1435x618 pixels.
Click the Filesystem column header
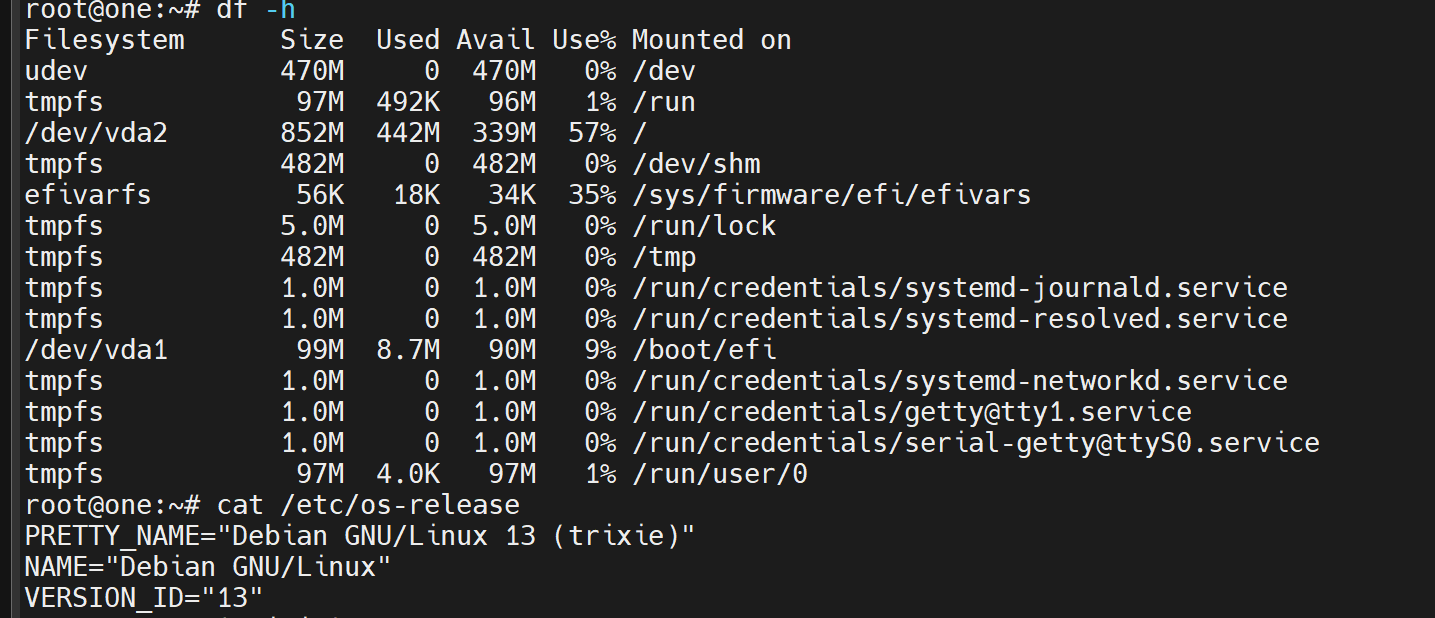[104, 40]
